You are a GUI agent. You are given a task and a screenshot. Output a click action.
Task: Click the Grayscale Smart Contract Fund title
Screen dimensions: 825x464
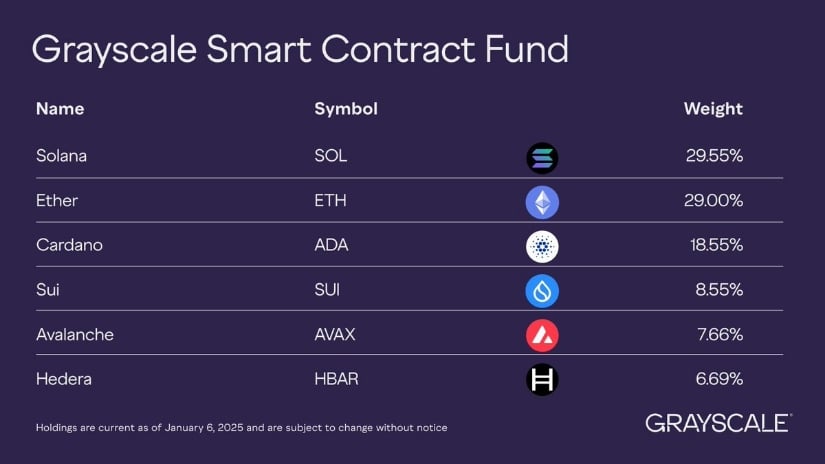pos(300,50)
